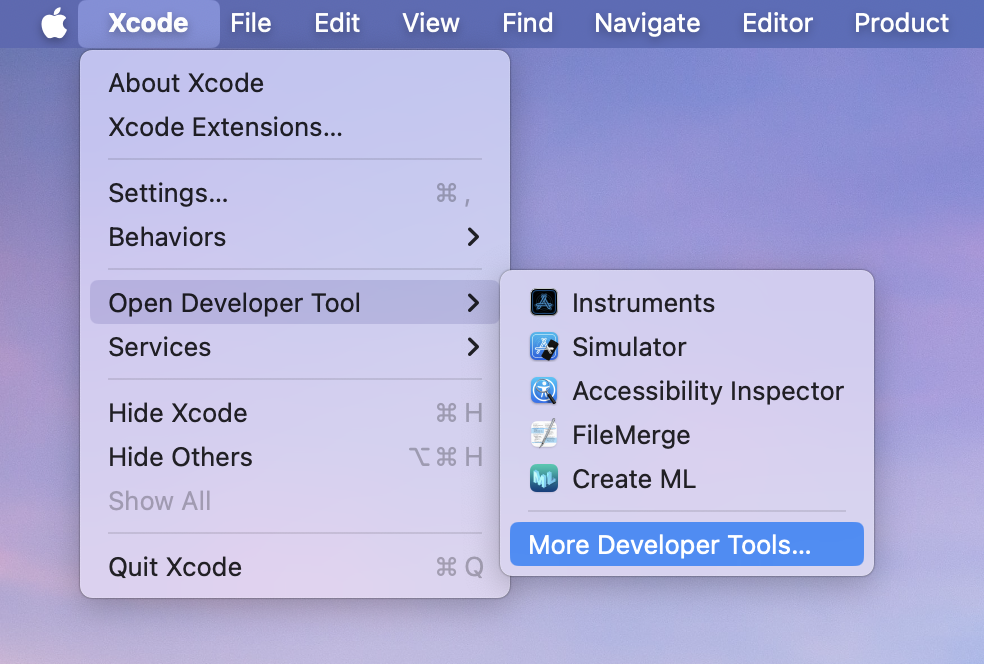Quit Xcode from the menu

[x=175, y=567]
